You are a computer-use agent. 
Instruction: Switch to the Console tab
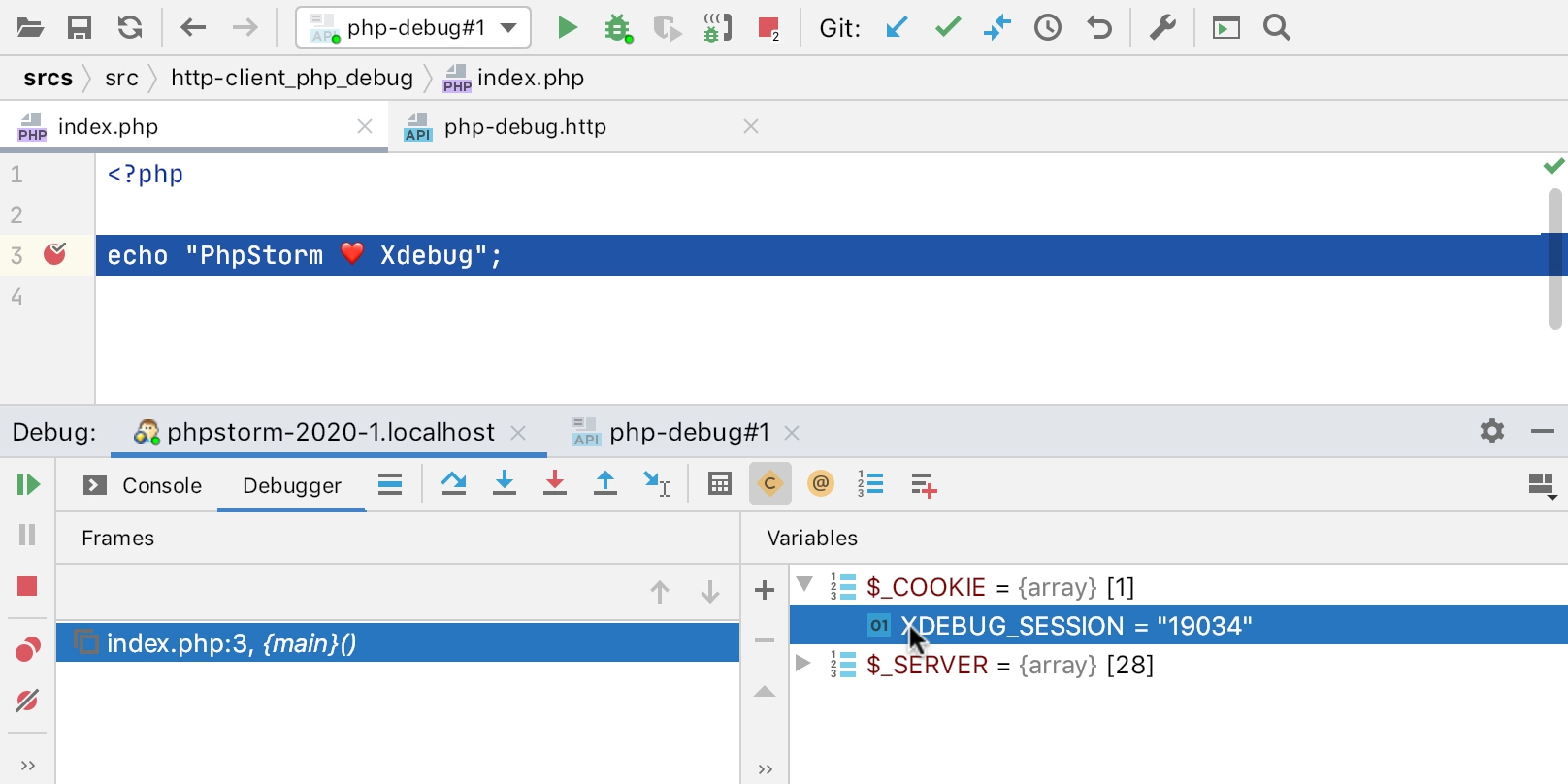pos(143,485)
